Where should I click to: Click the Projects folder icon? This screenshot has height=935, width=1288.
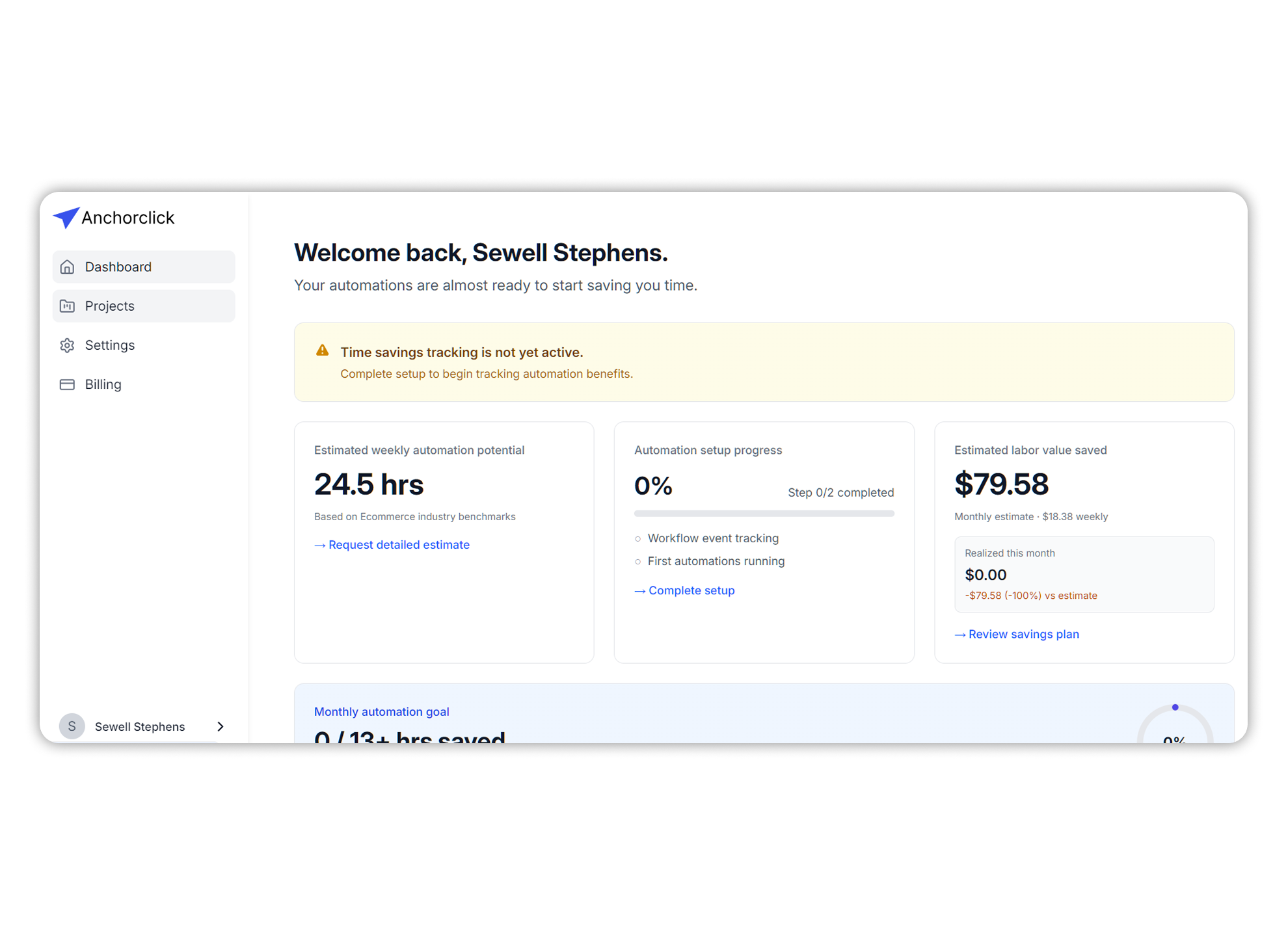pos(68,306)
